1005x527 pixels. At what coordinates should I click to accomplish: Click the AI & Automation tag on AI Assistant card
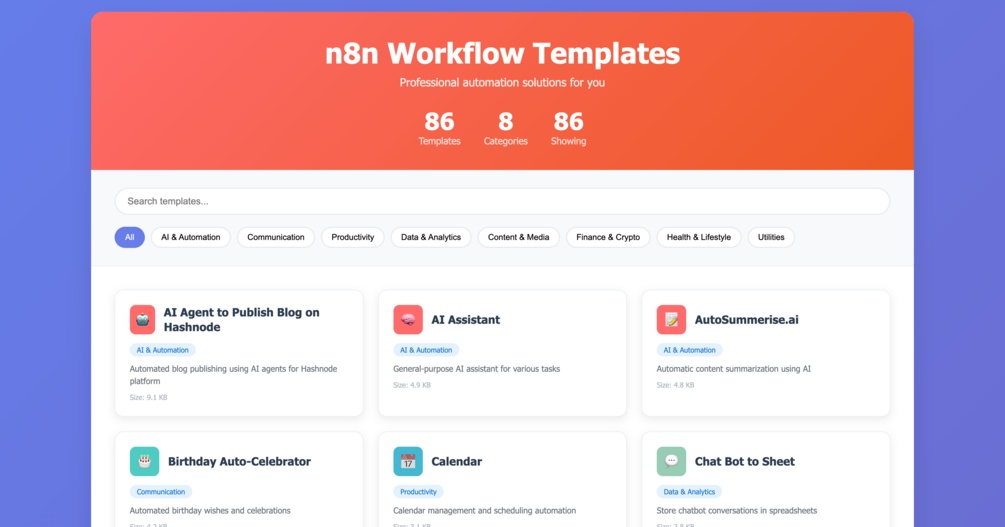pos(426,350)
